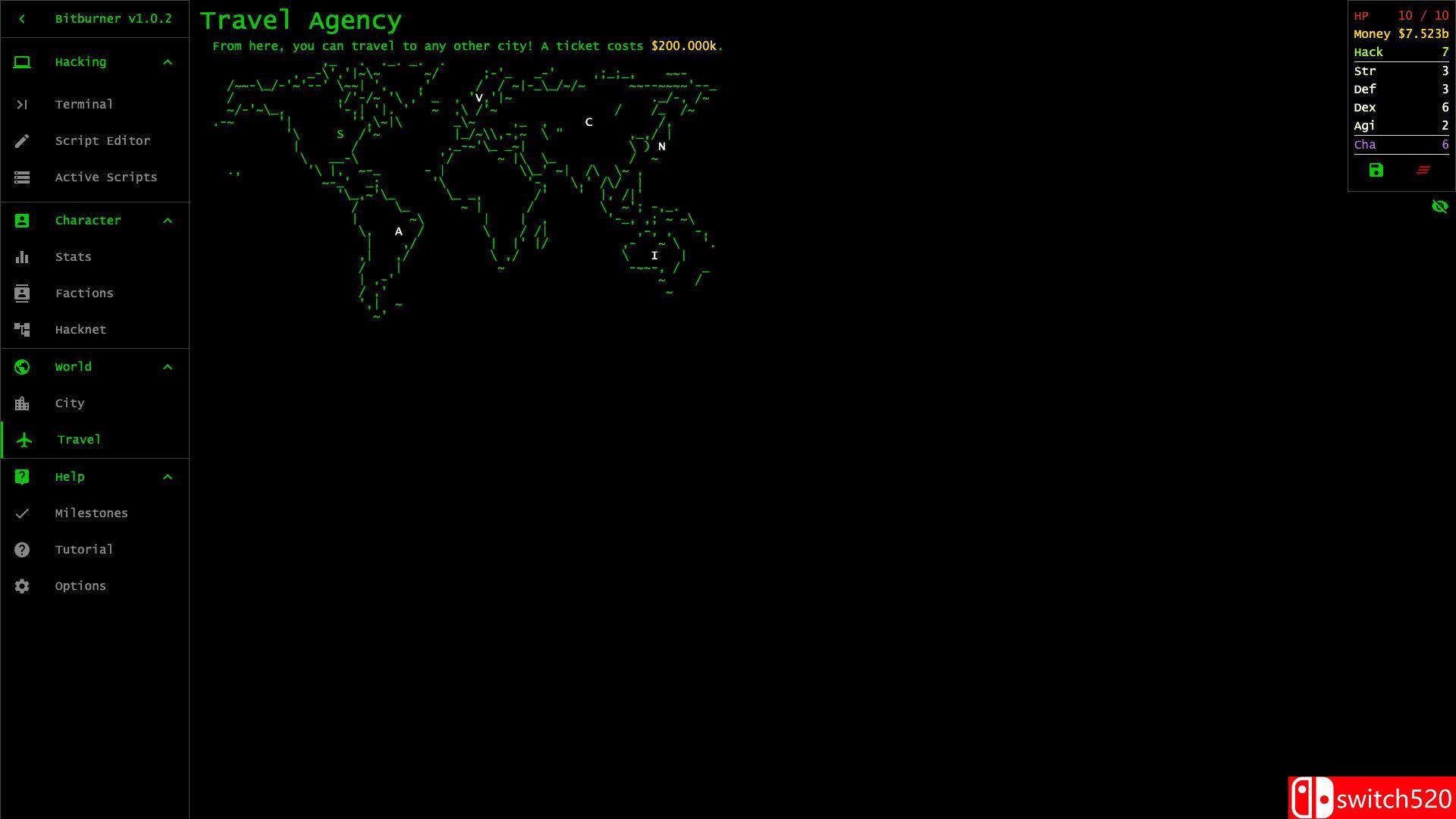Click the save icon in stats bar

tap(1377, 170)
